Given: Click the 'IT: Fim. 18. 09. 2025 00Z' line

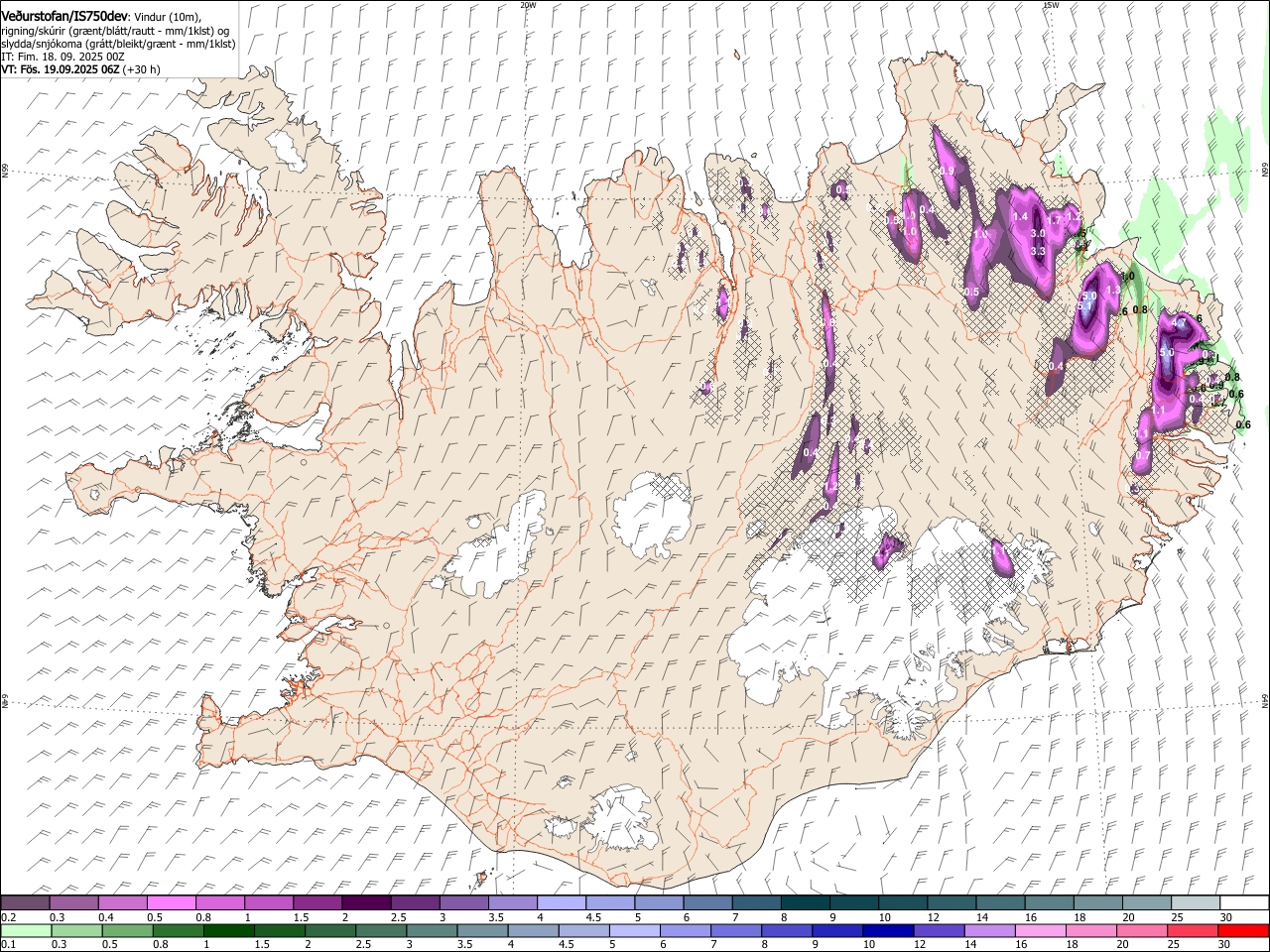Looking at the screenshot, I should [x=63, y=58].
